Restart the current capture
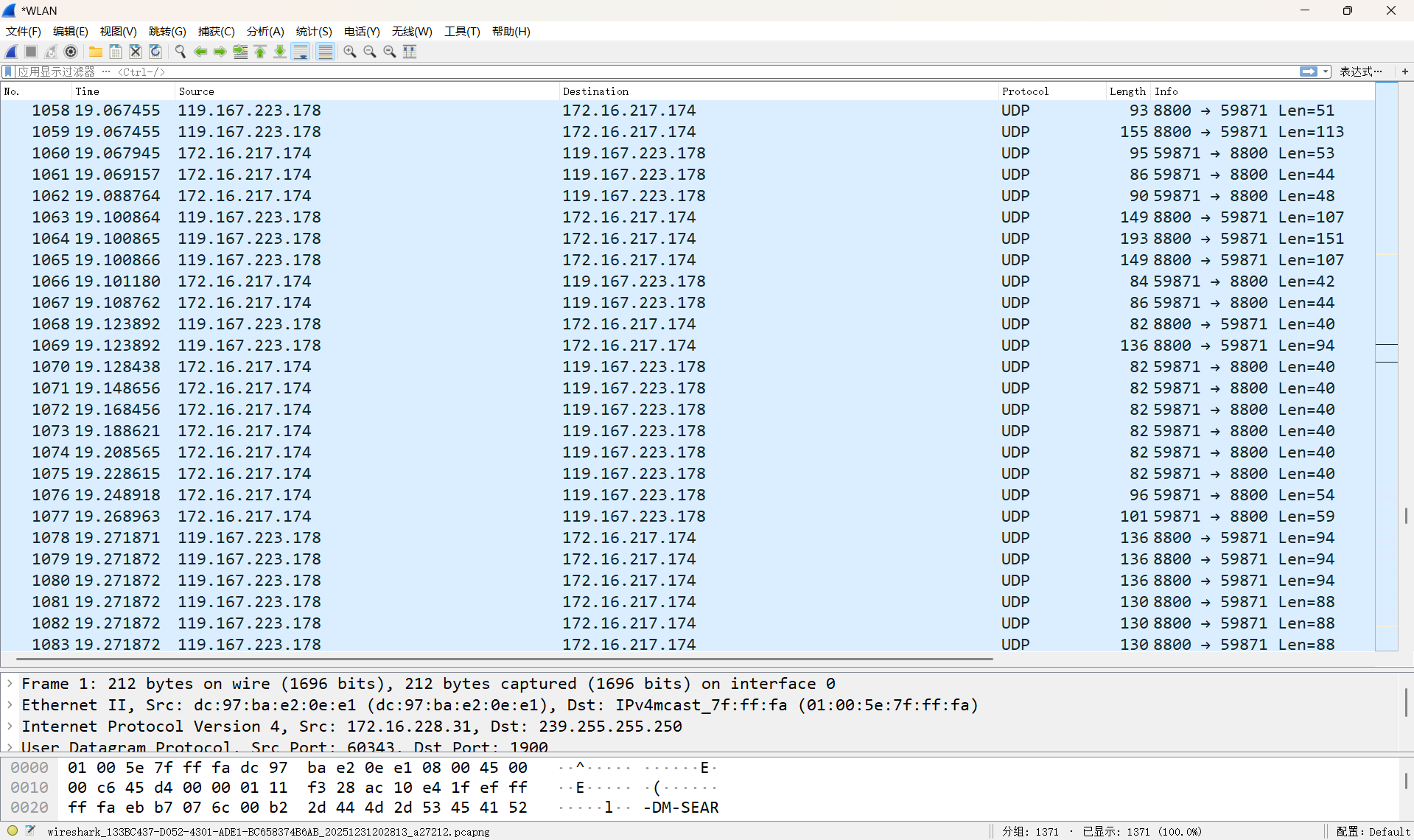 click(51, 52)
